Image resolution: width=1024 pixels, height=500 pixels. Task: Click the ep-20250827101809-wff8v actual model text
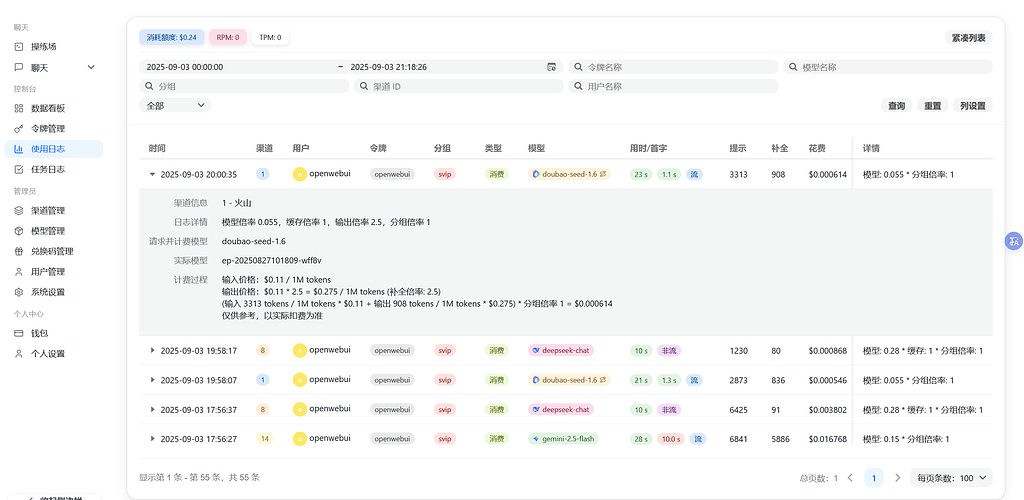[x=272, y=260]
